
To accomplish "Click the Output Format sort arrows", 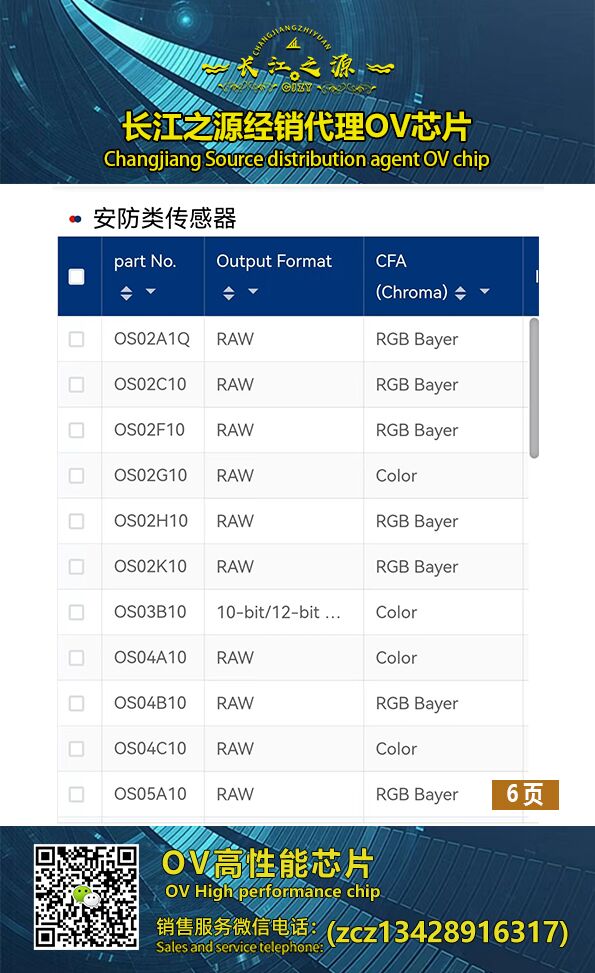I will click(229, 293).
